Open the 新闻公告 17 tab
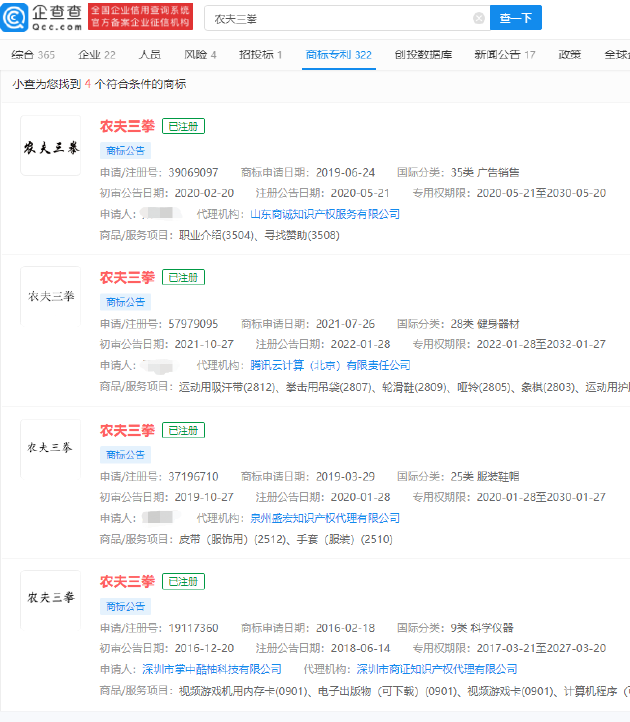 pos(505,55)
